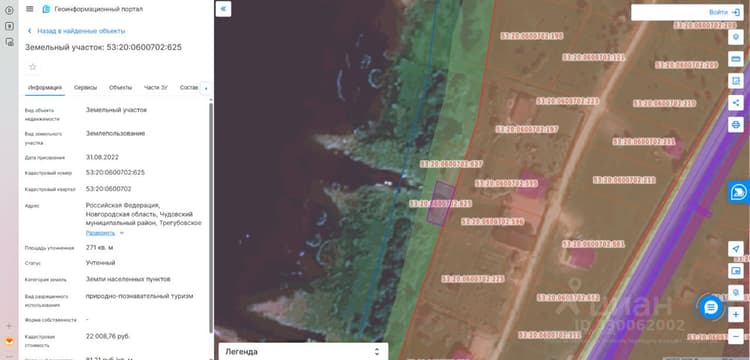
Task: Zoom out on the map
Action: point(736,336)
